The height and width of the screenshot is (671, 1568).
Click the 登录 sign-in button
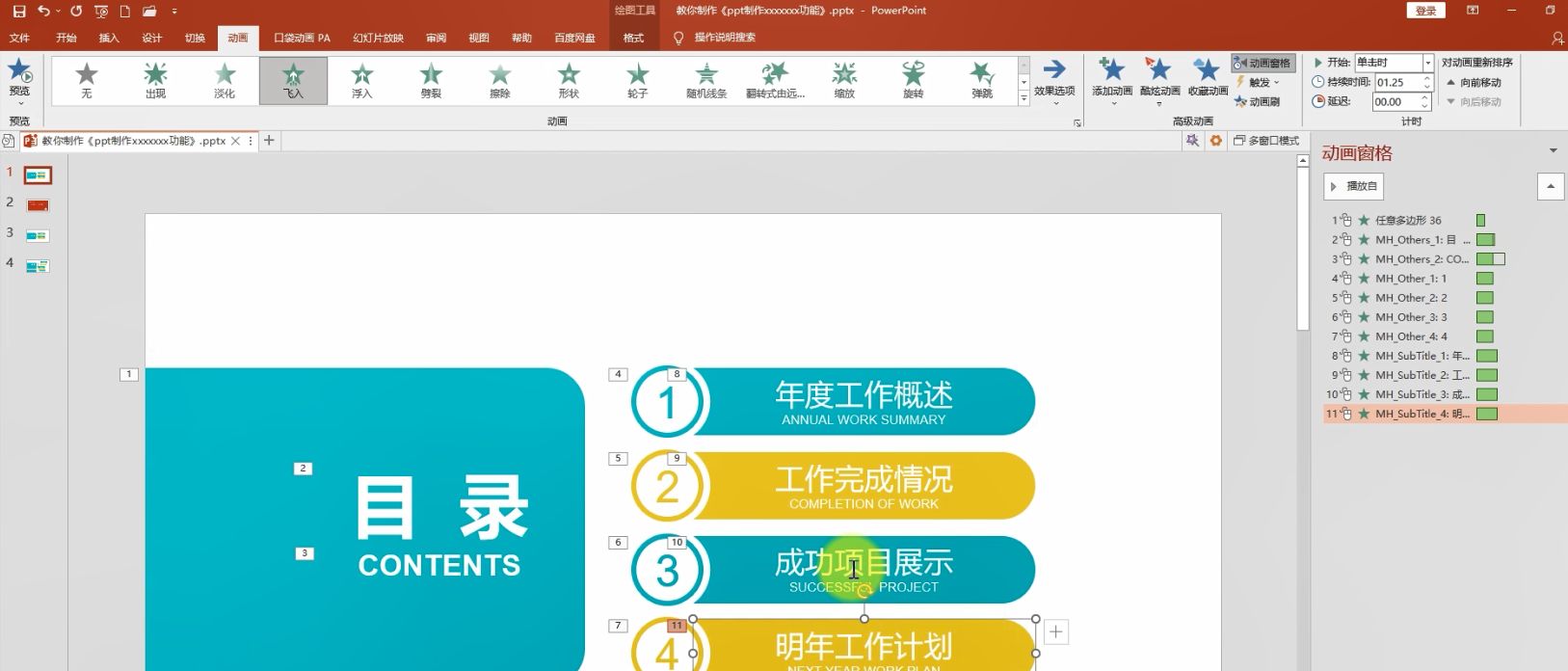pos(1426,11)
